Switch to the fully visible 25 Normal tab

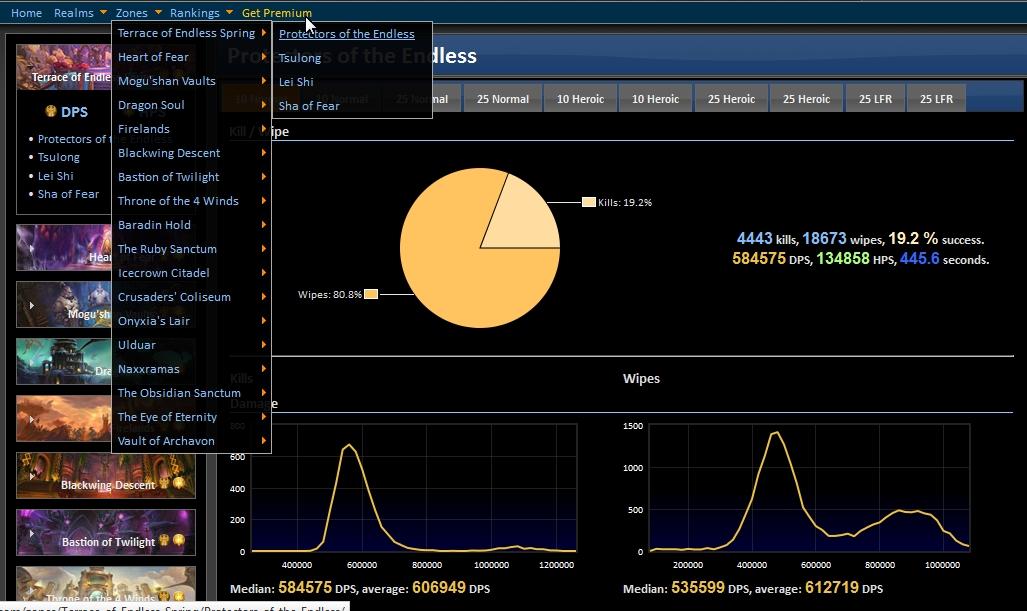[502, 99]
